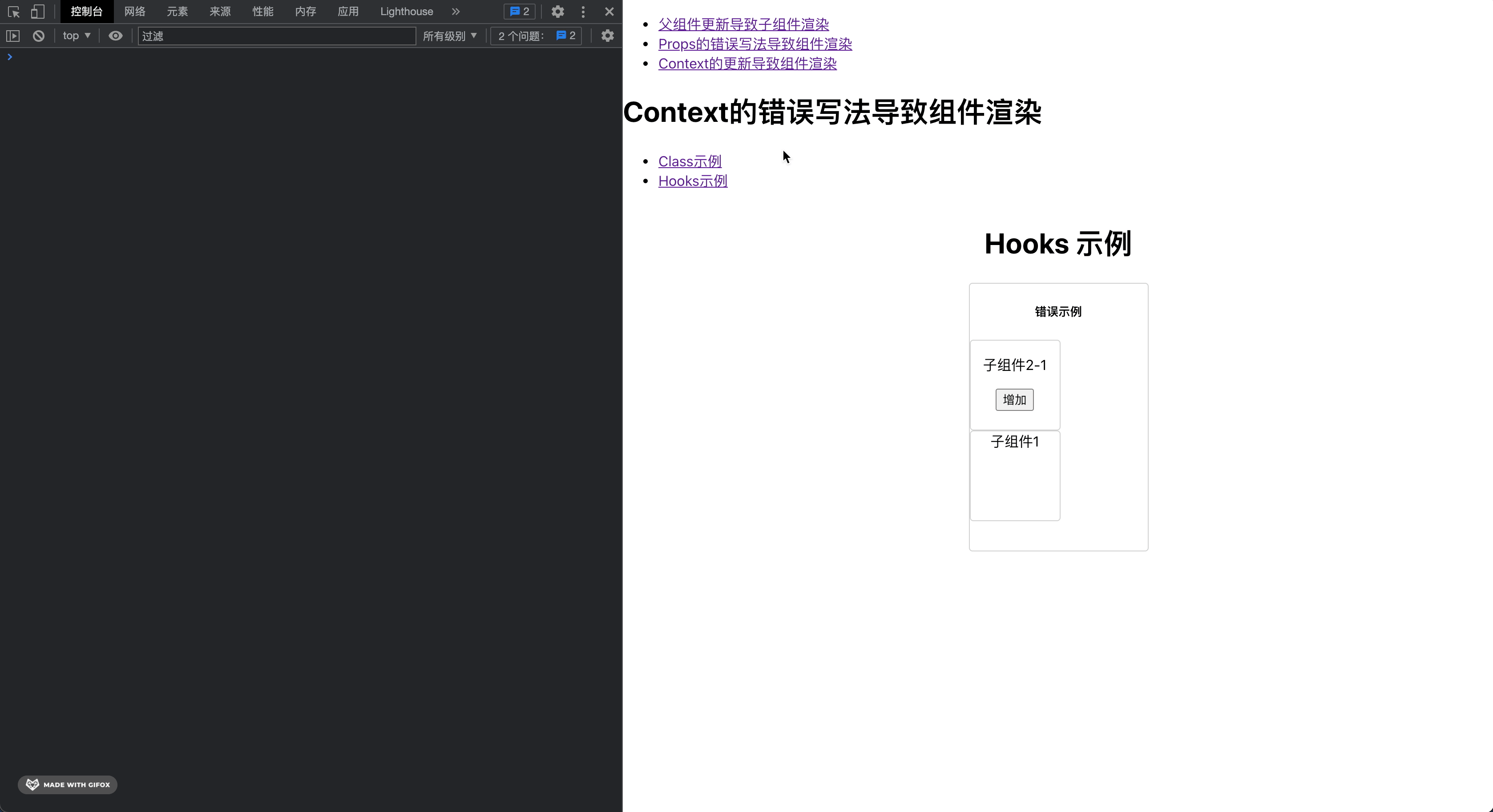
Task: Toggle the device toolbar icon
Action: coord(38,12)
